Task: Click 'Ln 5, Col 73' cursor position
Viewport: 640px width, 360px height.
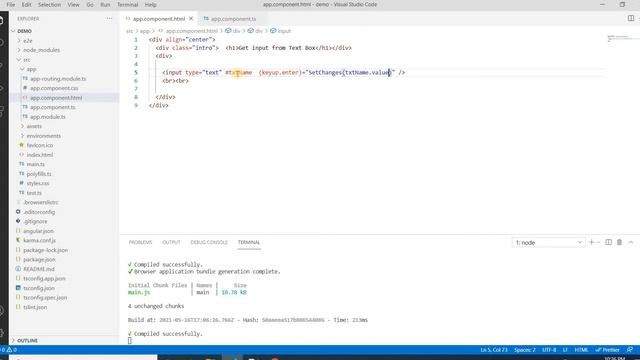Action: (x=494, y=350)
